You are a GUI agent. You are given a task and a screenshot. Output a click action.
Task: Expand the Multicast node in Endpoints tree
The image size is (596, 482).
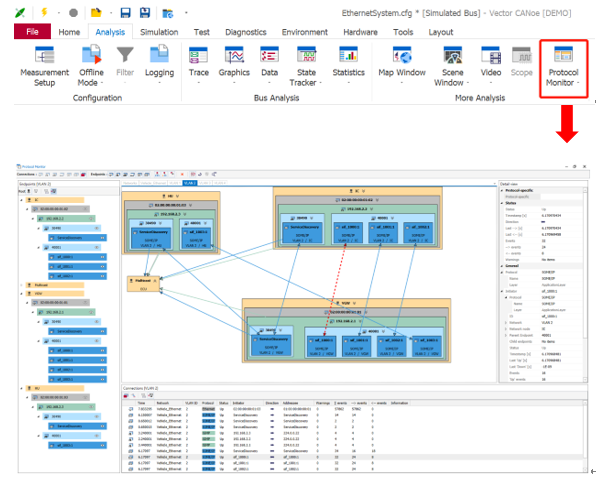(x=21, y=285)
